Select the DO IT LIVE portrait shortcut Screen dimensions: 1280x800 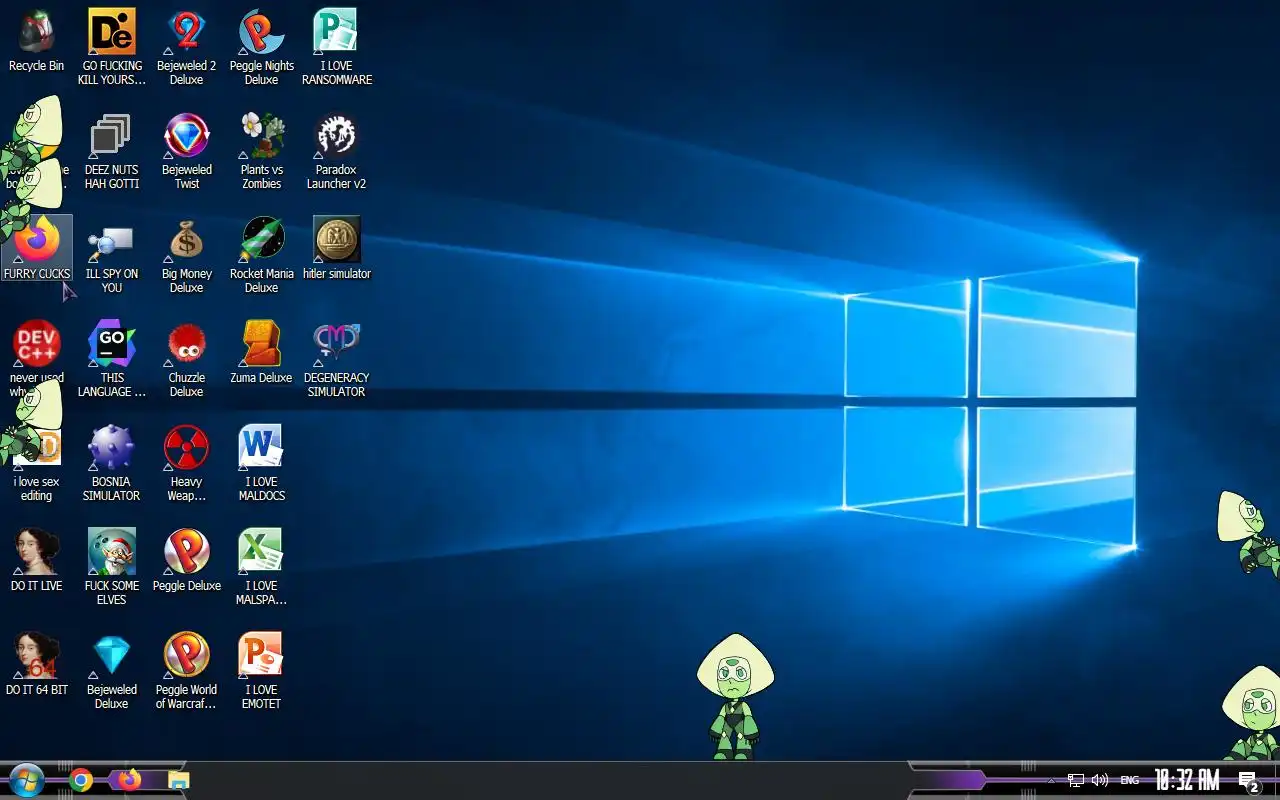pos(37,560)
